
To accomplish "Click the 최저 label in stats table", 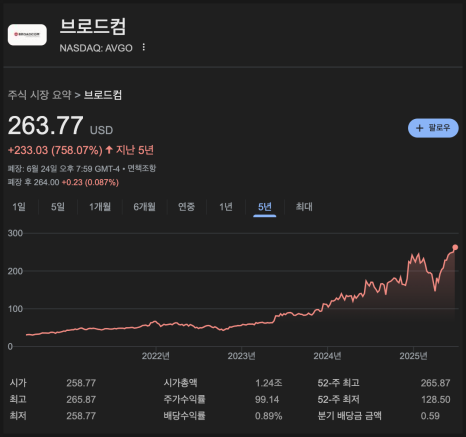I will (x=18, y=416).
